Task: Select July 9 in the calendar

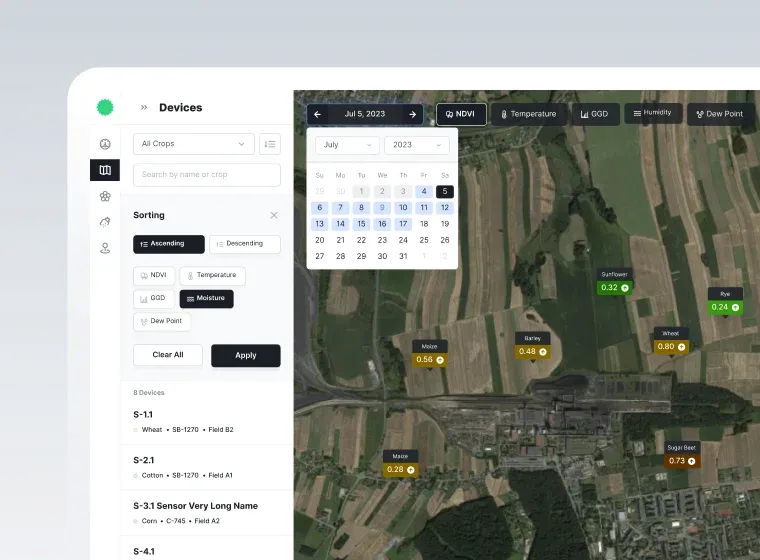Action: tap(382, 208)
